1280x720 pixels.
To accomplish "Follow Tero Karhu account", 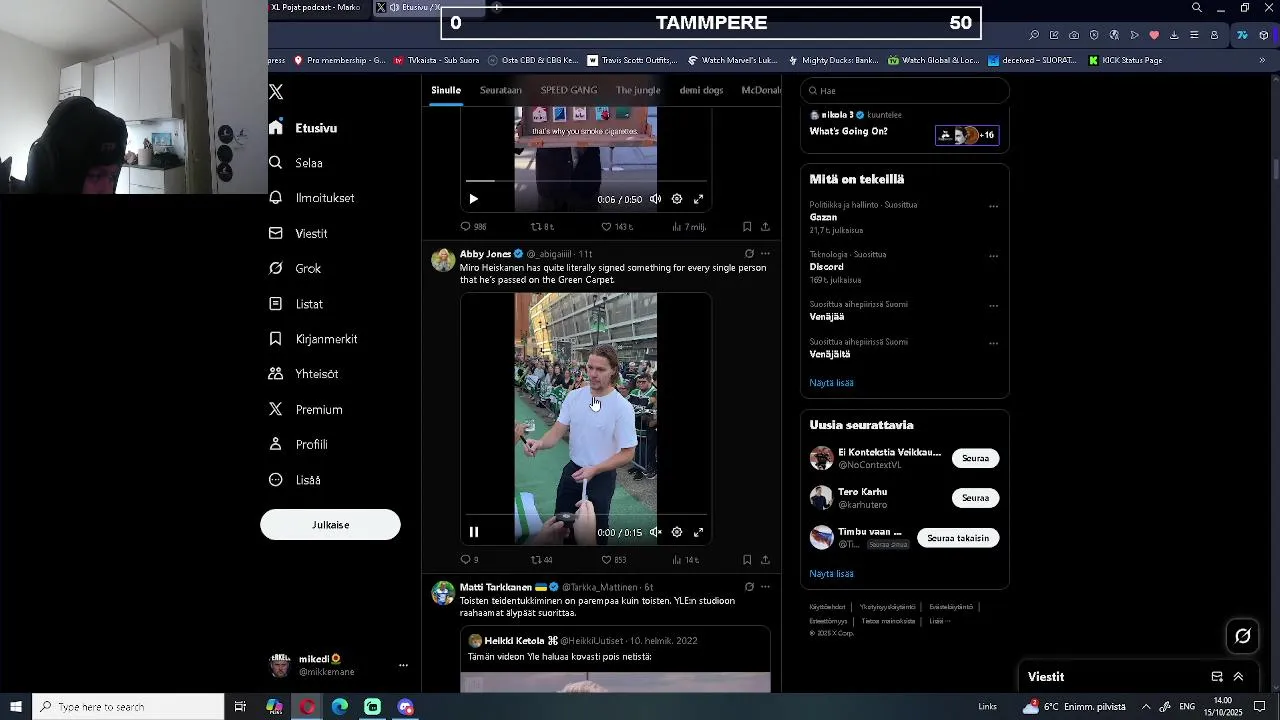I will click(975, 498).
